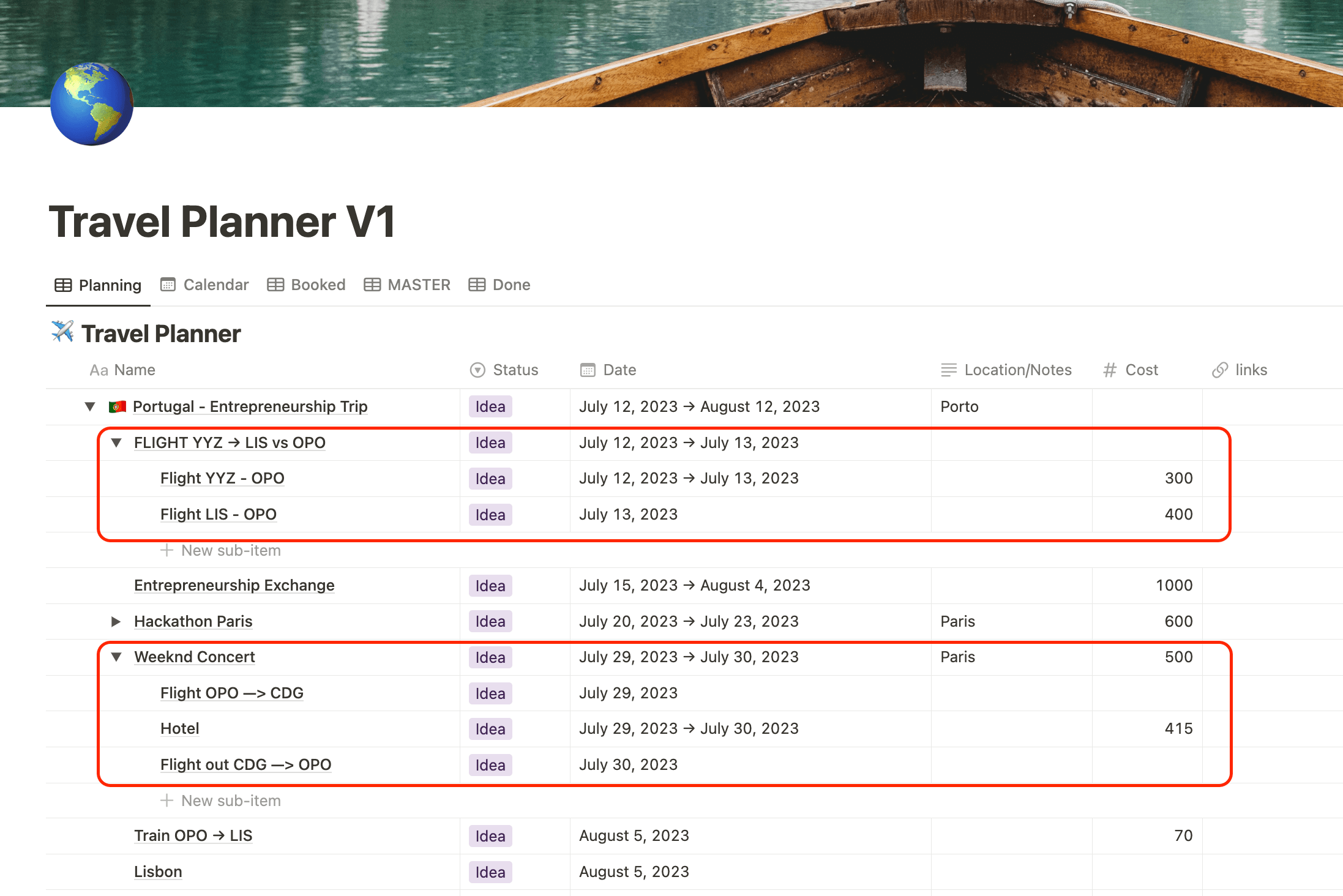Open the Flight YYZ - OPO page
This screenshot has width=1343, height=896.
(222, 478)
